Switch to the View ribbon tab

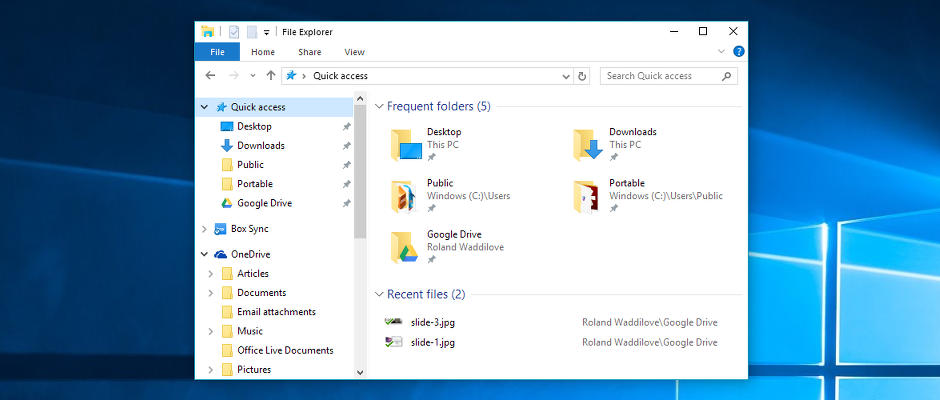pyautogui.click(x=354, y=52)
